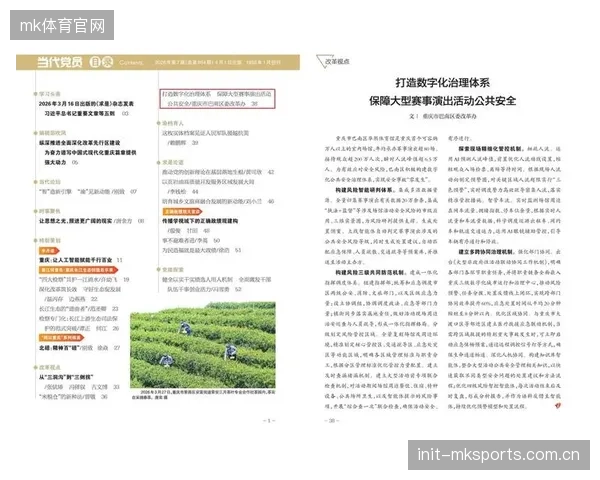The image size is (600, 480).
Task: Click the tea field photo thumbnail
Action: 202,344
